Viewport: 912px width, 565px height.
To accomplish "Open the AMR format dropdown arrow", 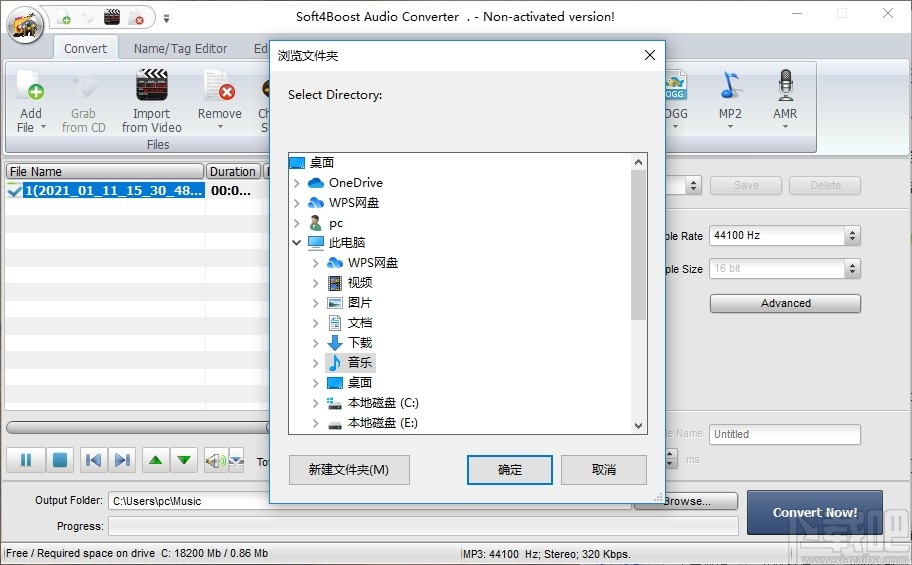I will pyautogui.click(x=785, y=126).
